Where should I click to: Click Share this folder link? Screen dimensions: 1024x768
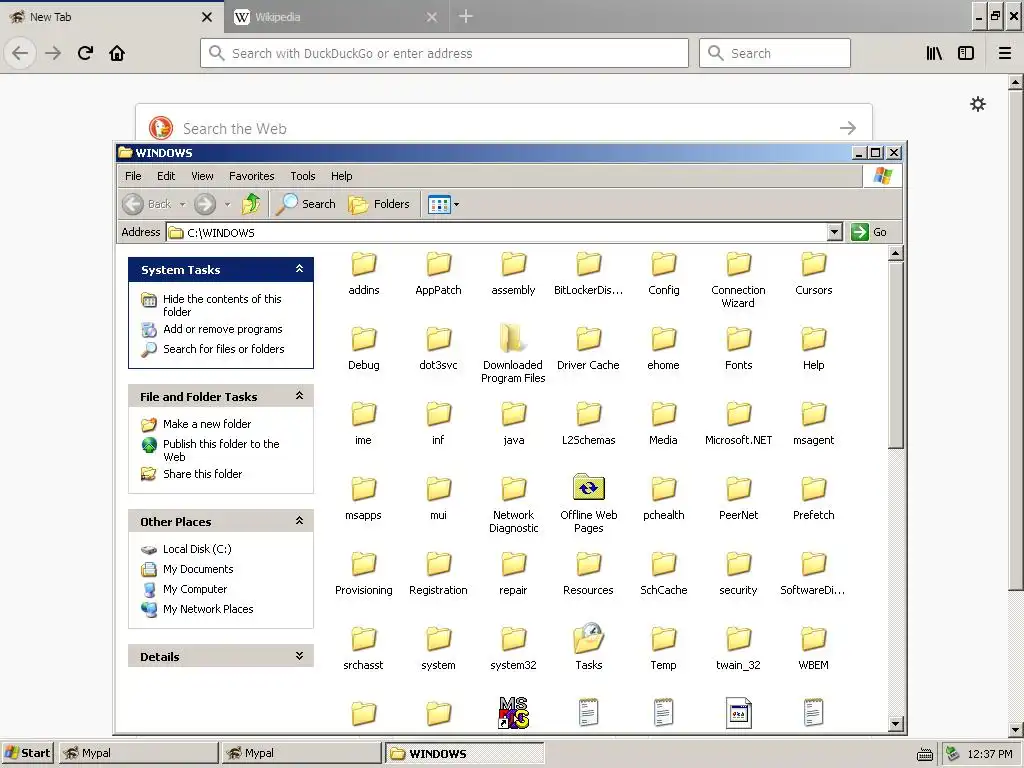(x=202, y=474)
